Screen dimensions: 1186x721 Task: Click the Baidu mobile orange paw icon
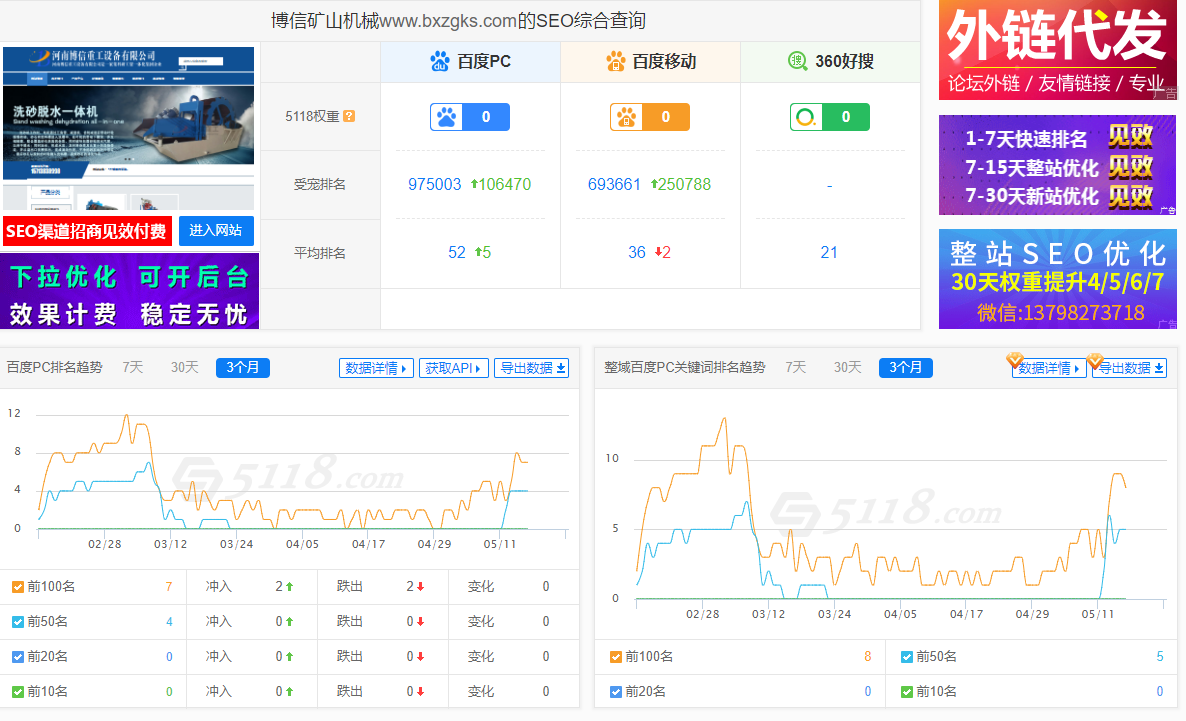pyautogui.click(x=616, y=61)
